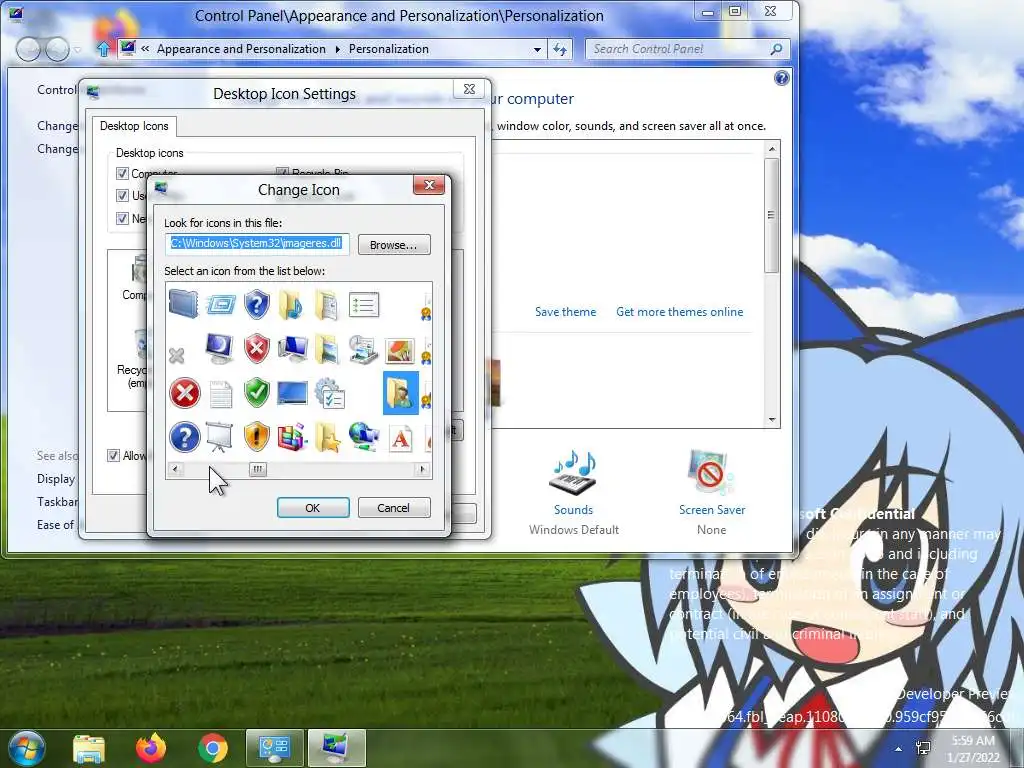Select the dark blue folder icon
This screenshot has width=1024, height=768.
pyautogui.click(x=184, y=305)
